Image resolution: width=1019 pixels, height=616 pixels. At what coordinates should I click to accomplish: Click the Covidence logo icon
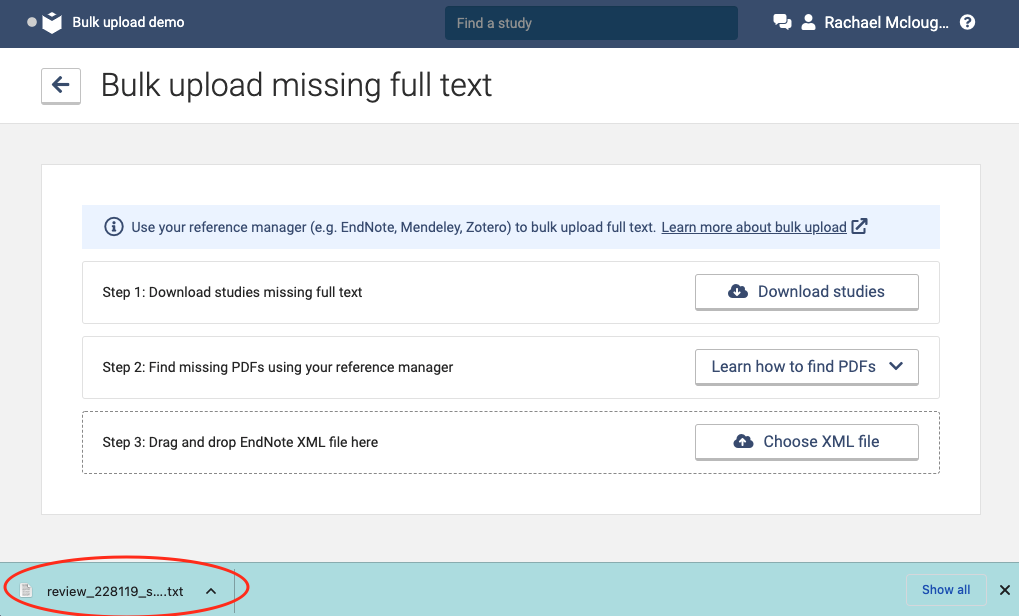pos(52,23)
